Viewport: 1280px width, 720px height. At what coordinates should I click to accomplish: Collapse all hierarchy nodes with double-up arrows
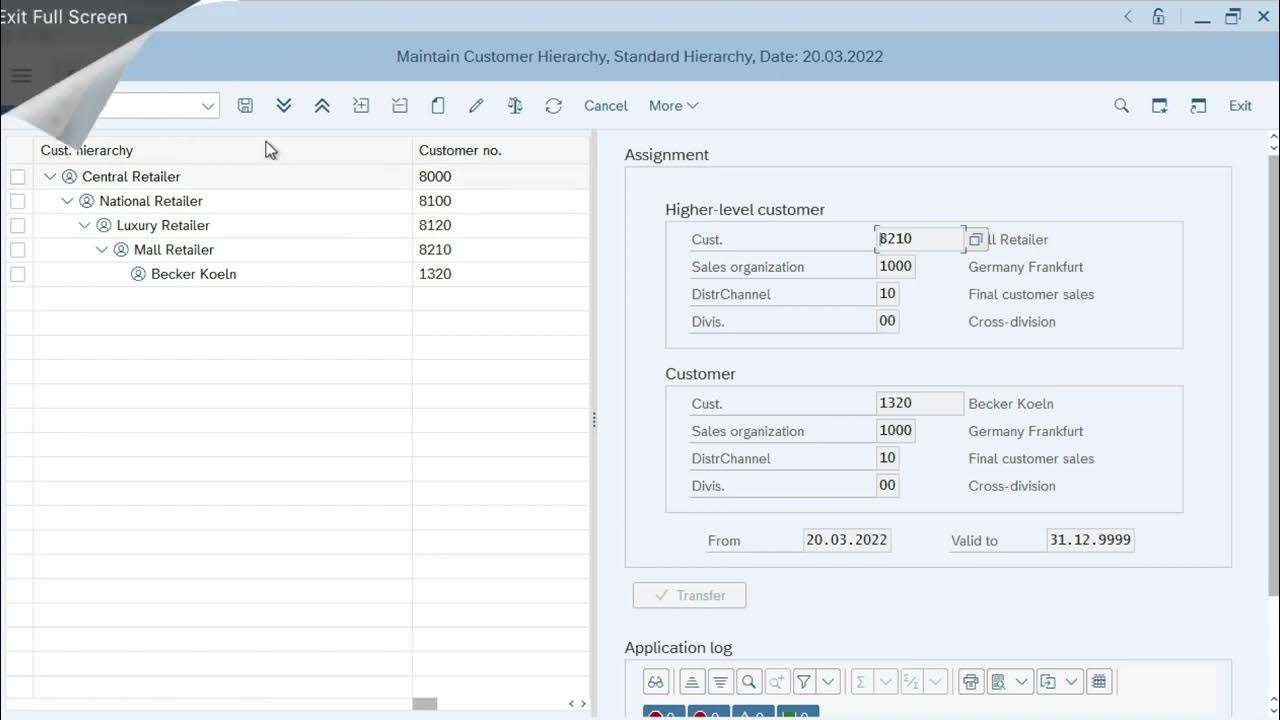322,106
